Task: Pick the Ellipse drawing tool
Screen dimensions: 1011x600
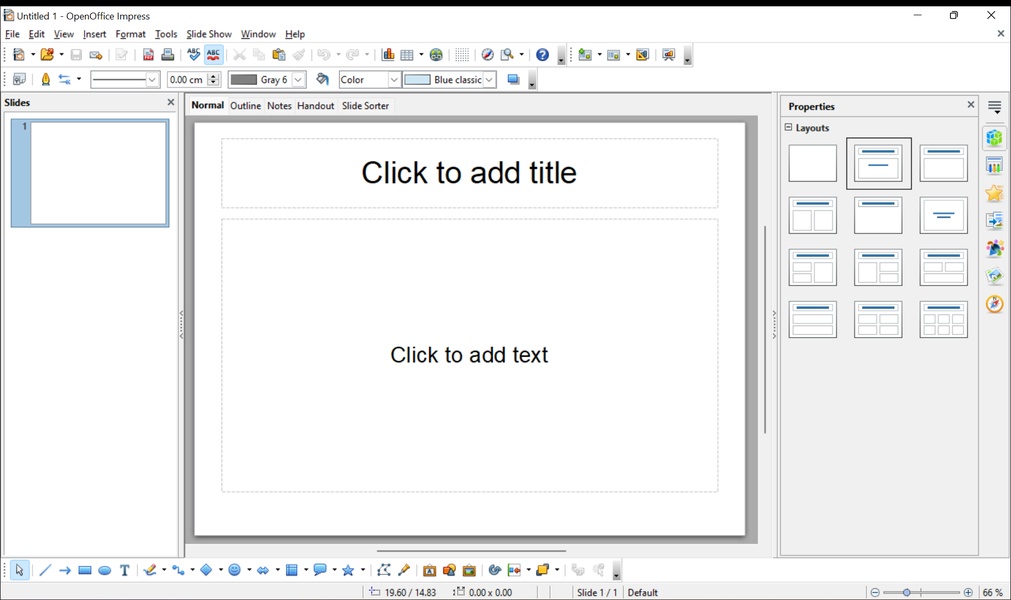Action: [x=105, y=570]
